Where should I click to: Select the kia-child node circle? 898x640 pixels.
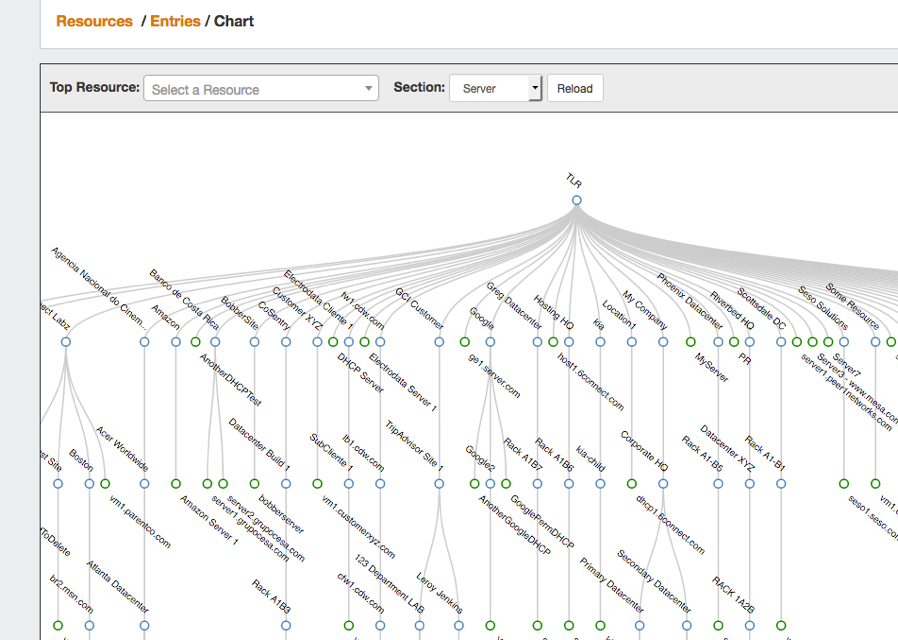[600, 484]
